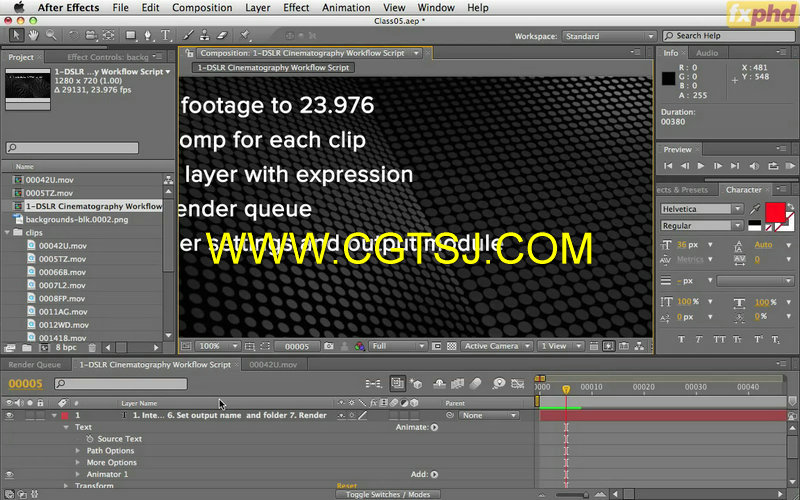Open the Show Channel color icon
The height and width of the screenshot is (500, 800).
click(360, 346)
